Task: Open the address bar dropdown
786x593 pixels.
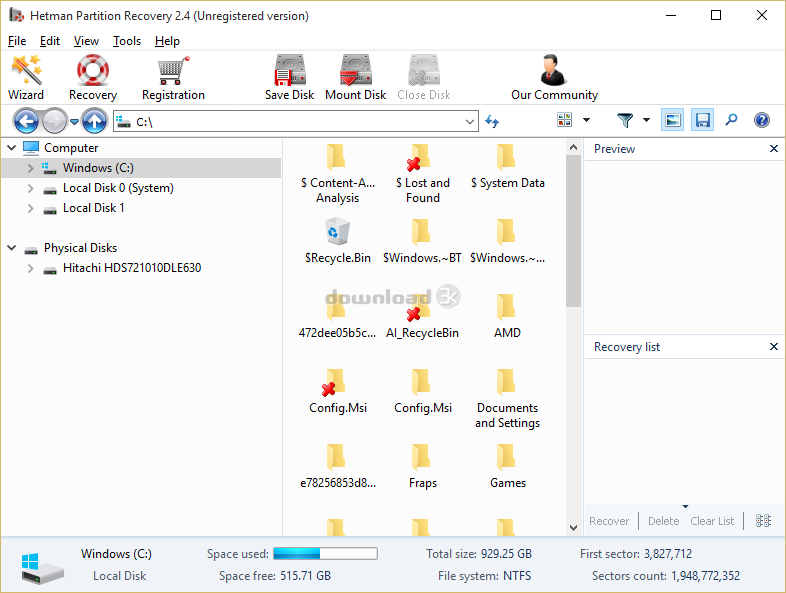Action: coord(470,121)
